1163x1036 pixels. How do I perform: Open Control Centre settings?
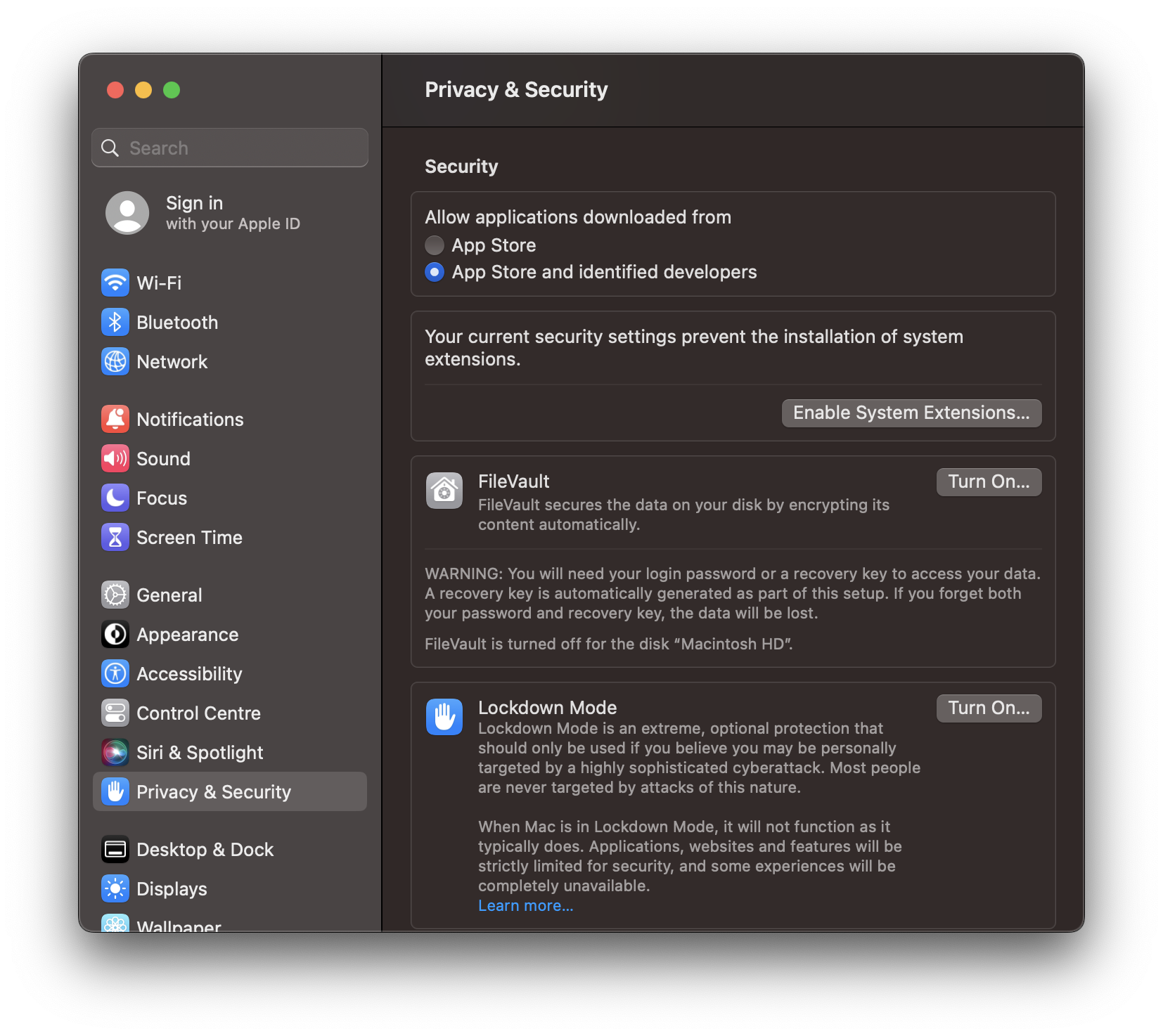point(230,713)
